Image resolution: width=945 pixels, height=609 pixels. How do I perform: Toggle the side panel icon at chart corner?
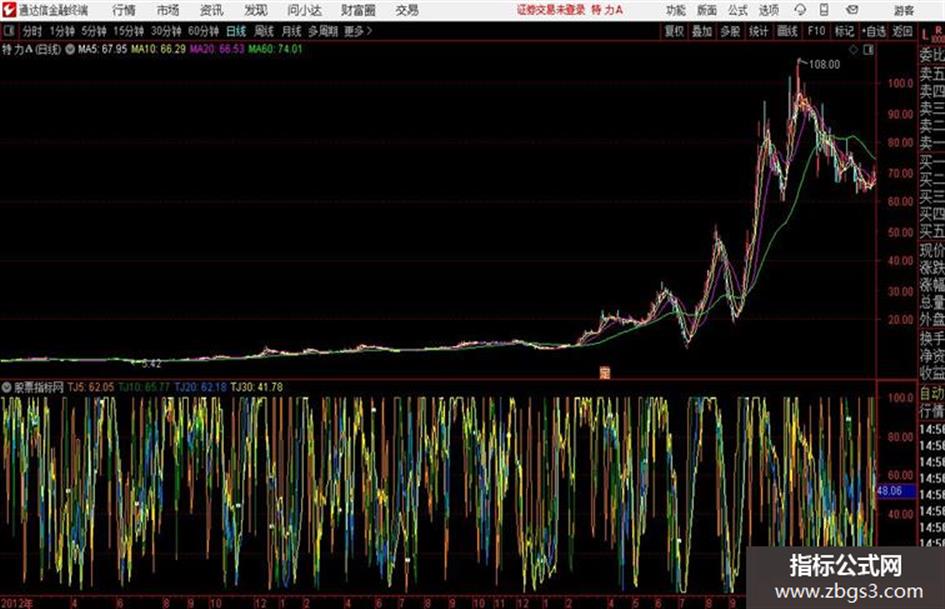pos(868,50)
